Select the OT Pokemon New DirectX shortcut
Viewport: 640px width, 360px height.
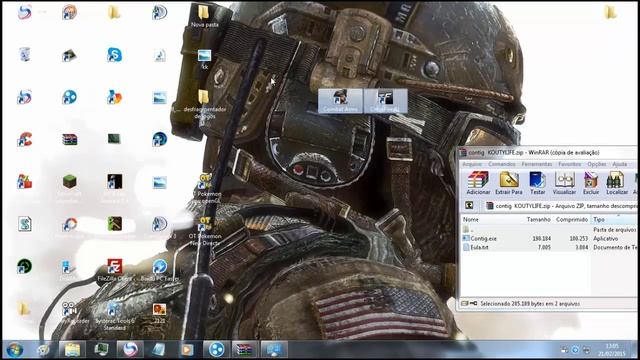(x=205, y=231)
